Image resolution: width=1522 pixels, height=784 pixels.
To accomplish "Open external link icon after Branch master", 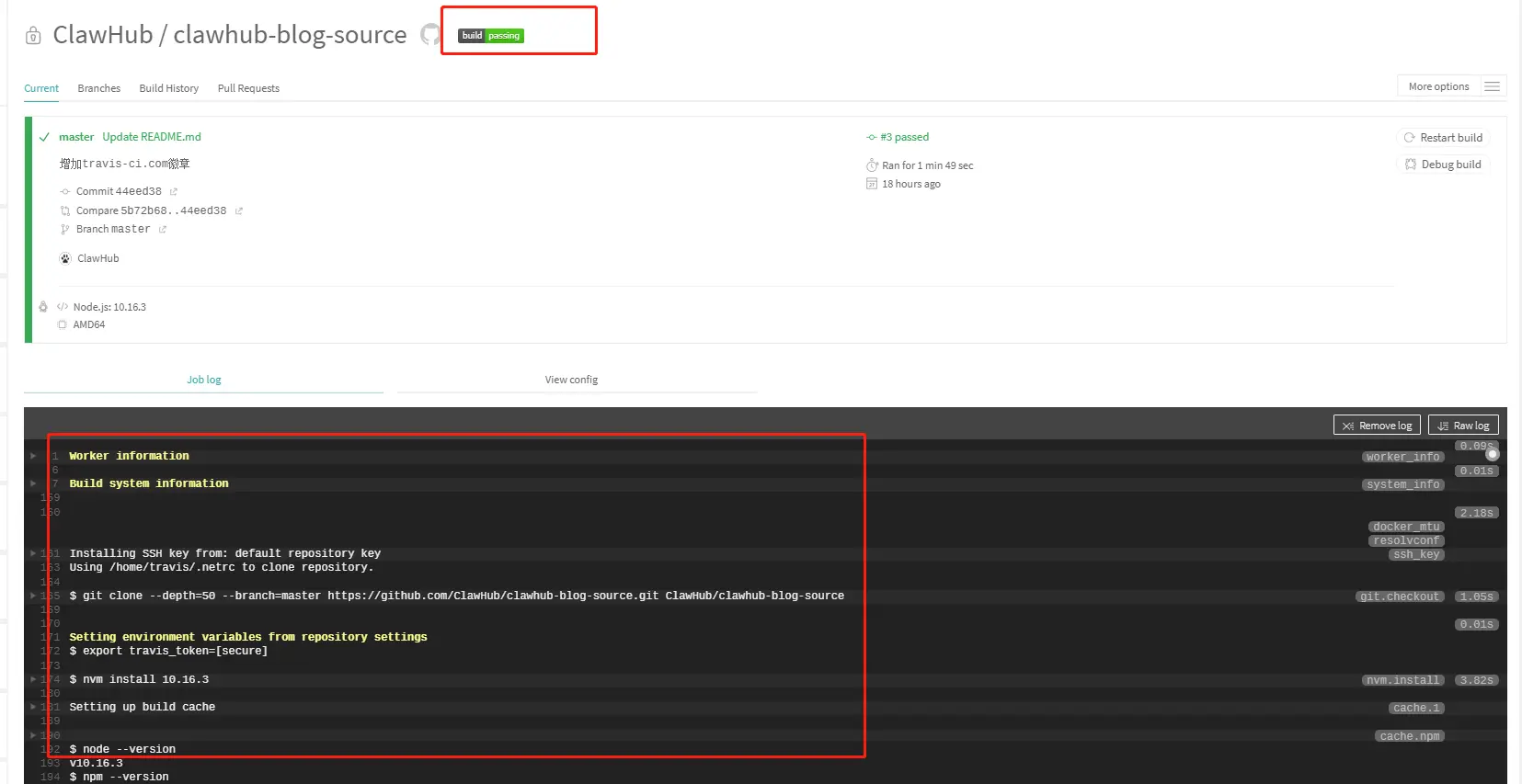I will point(162,229).
